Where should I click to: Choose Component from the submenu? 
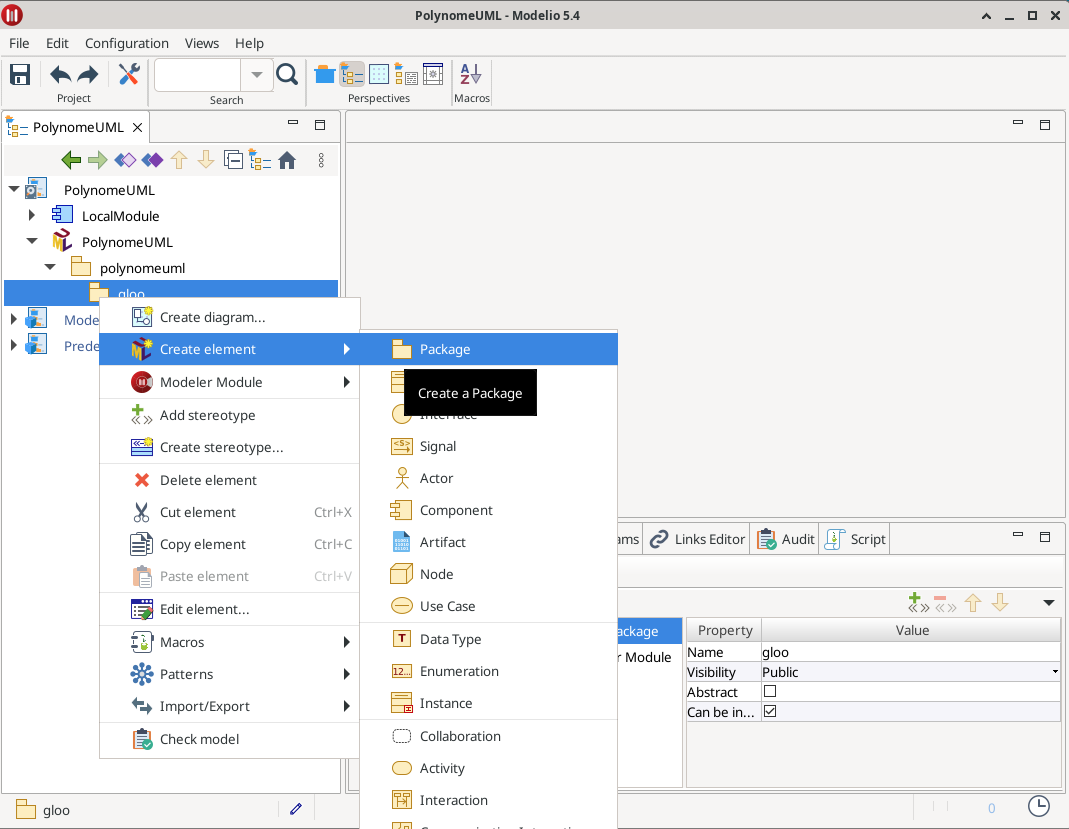488,510
